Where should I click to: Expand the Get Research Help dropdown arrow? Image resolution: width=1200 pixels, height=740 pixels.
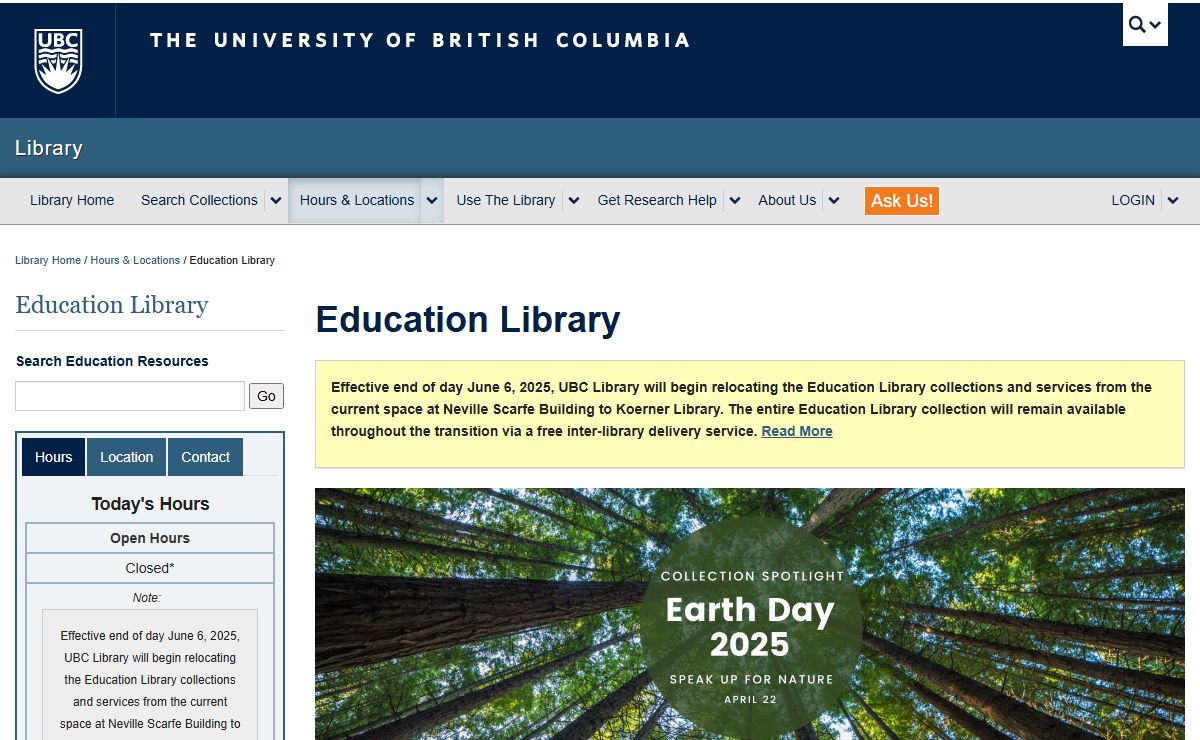[x=735, y=200]
